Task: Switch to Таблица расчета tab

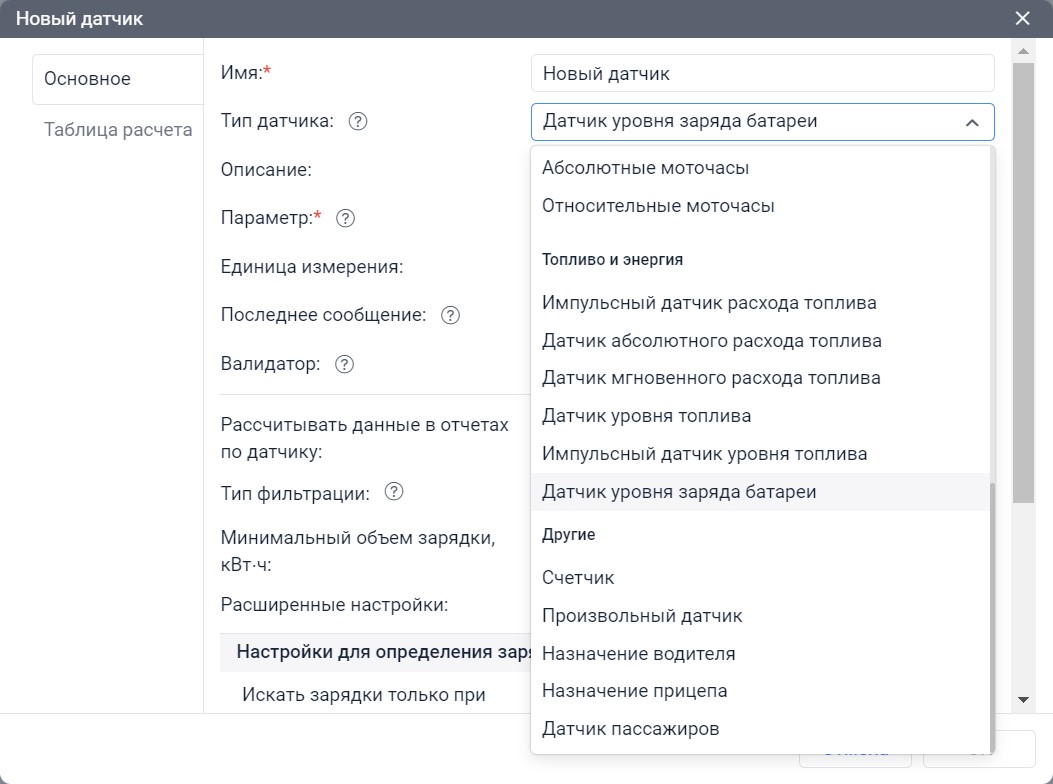Action: [x=118, y=131]
